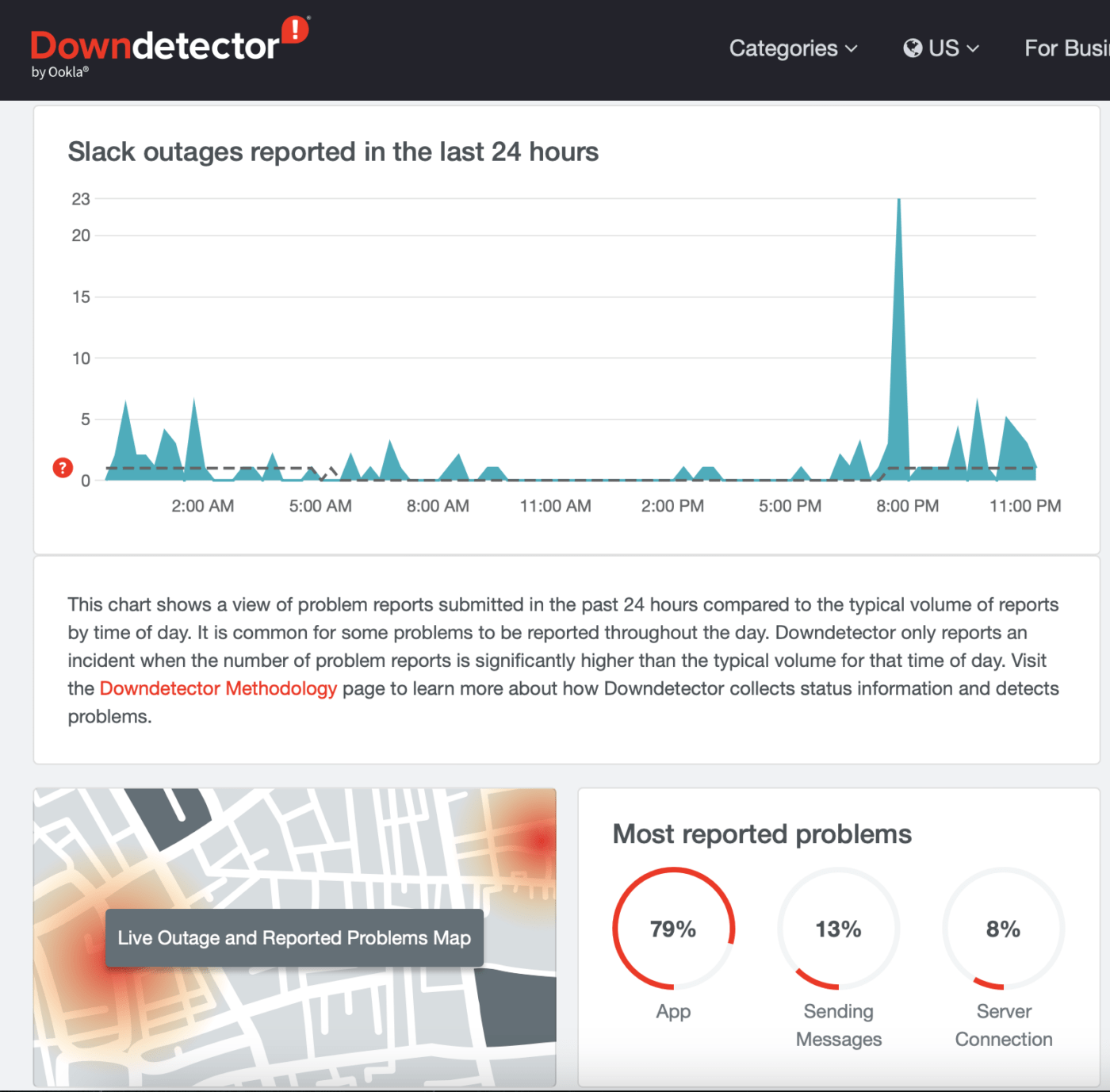This screenshot has height=1092, width=1110.
Task: Click the Downdetector logo
Action: [x=170, y=48]
